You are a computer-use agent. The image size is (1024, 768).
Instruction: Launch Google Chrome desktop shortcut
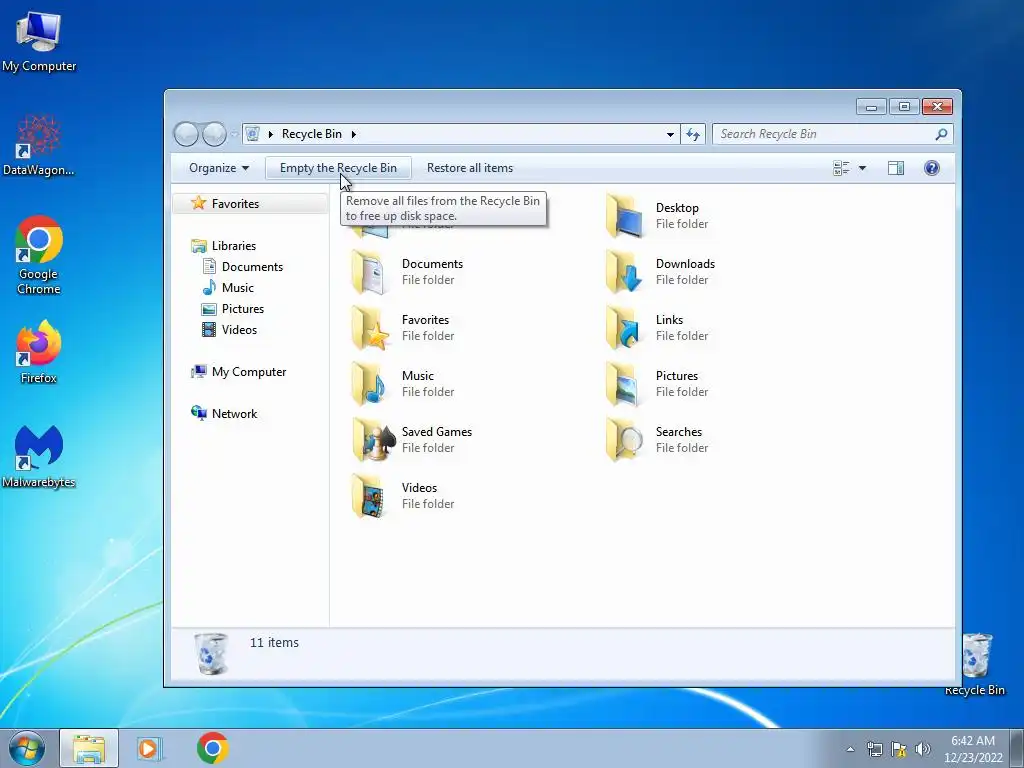pyautogui.click(x=39, y=255)
